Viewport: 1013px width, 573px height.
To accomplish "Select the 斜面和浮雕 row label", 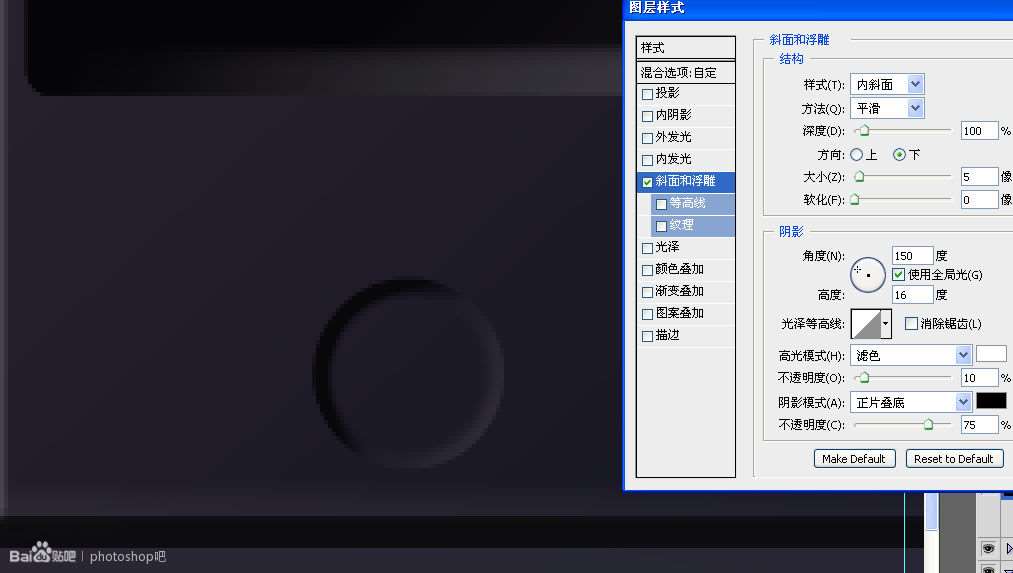I will (x=685, y=182).
